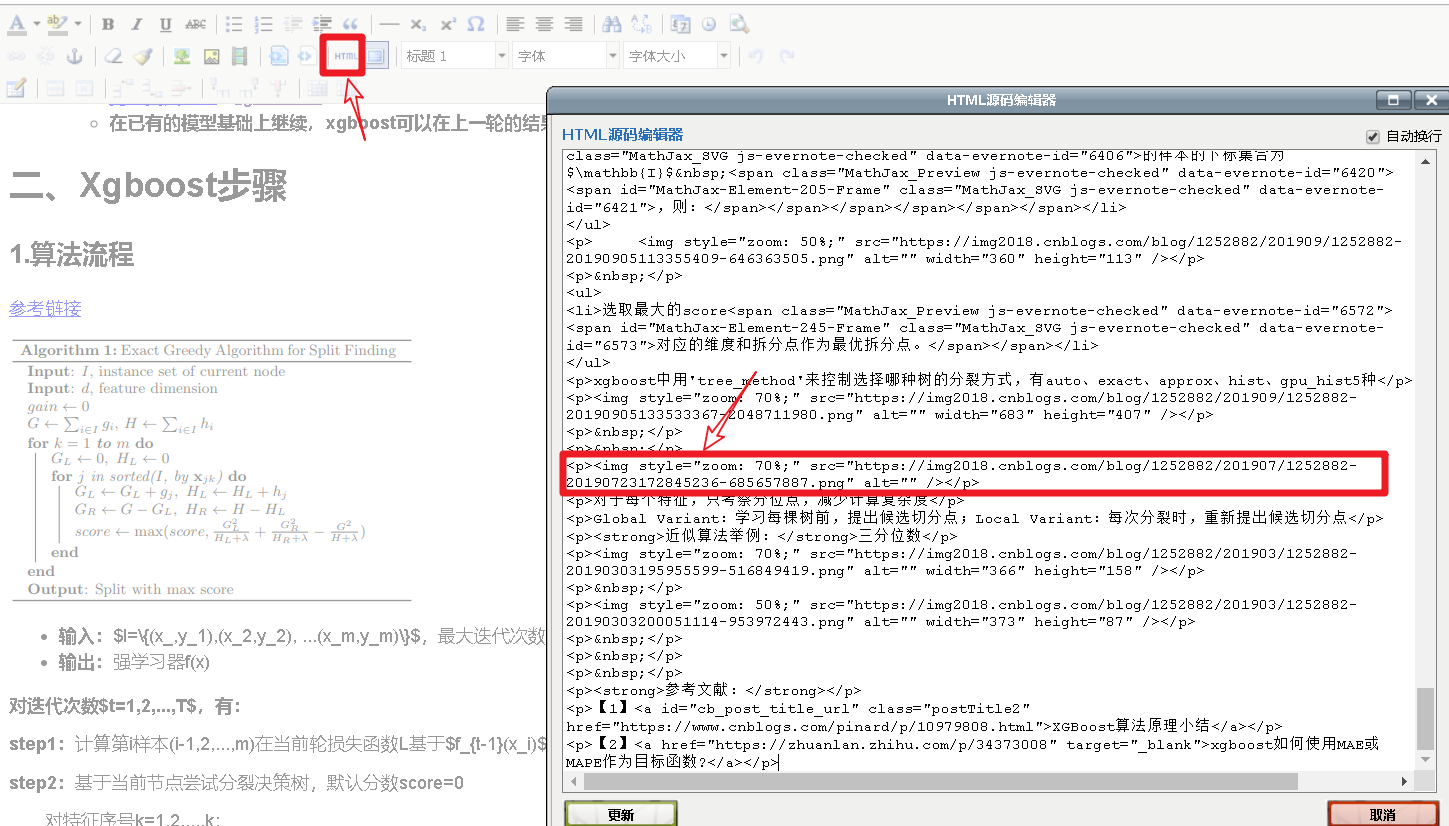The width and height of the screenshot is (1449, 826).
Task: Apply superscript formatting
Action: pos(447,24)
